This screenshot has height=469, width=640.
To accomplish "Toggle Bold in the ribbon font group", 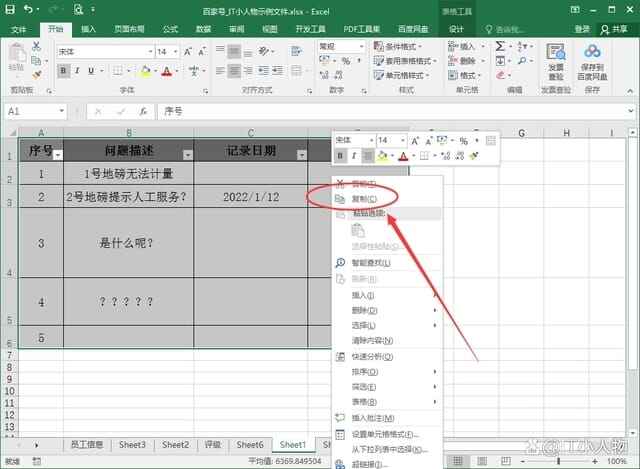I will tap(64, 71).
